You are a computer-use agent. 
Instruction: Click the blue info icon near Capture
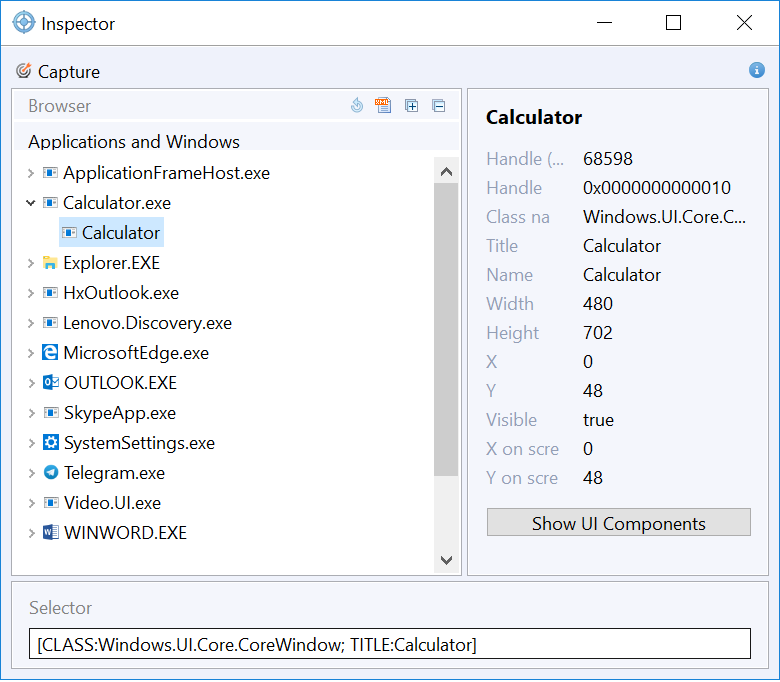[x=757, y=70]
